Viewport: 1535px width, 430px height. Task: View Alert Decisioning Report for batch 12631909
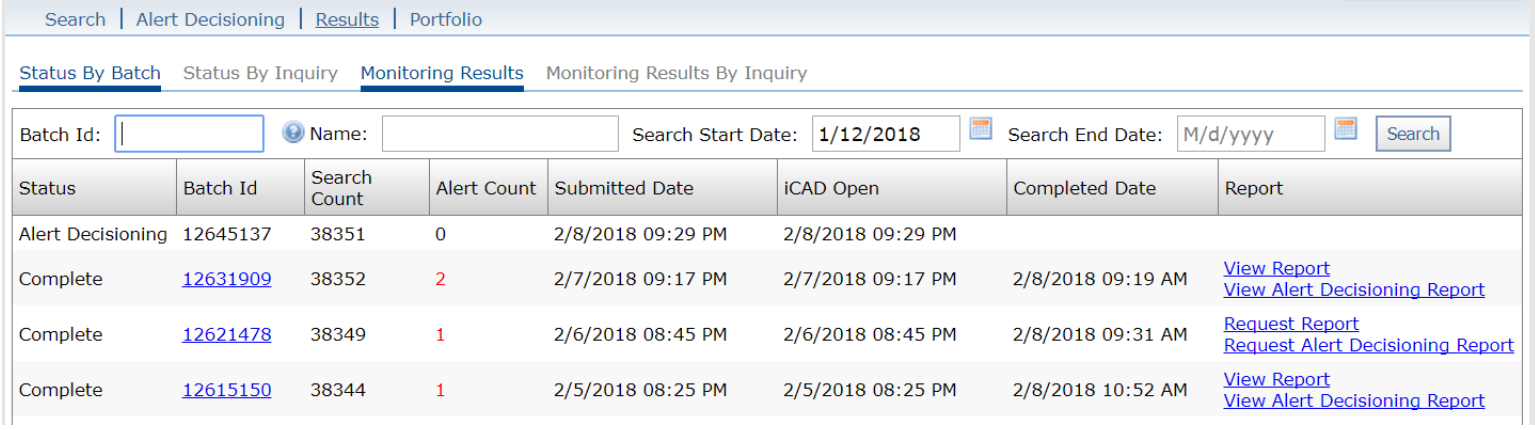tap(1354, 290)
